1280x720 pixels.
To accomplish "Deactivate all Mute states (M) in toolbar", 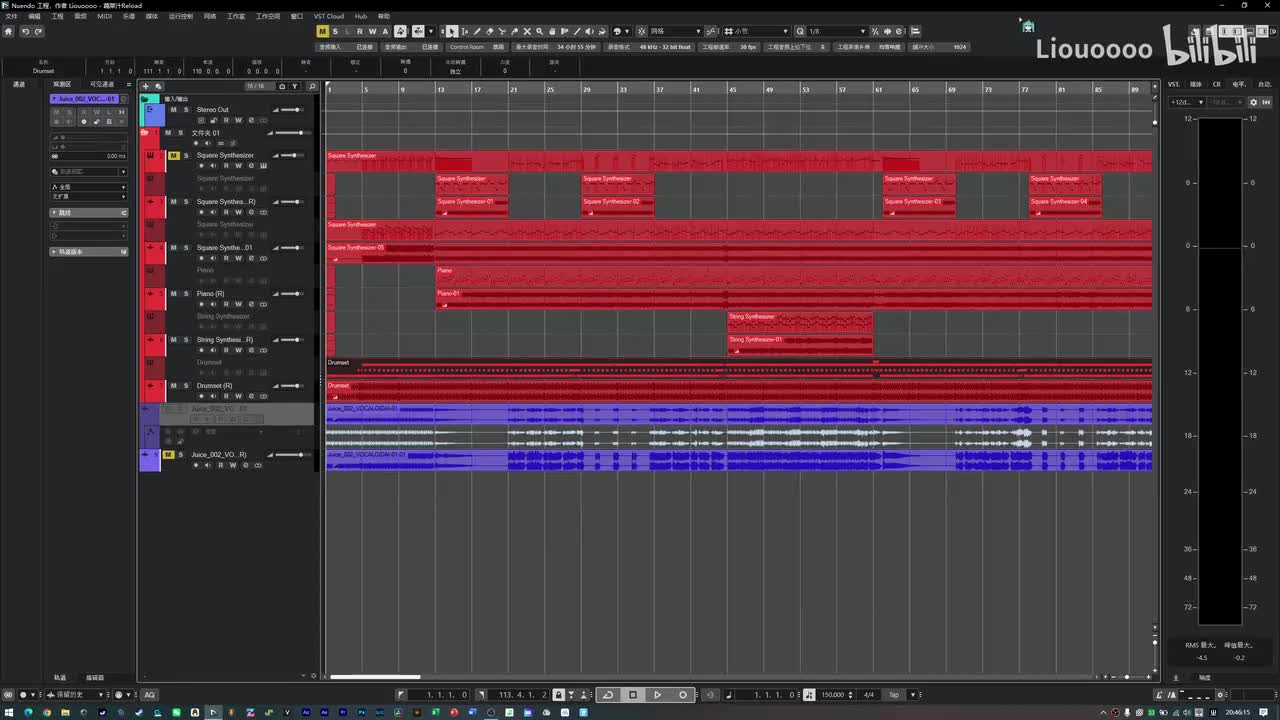I will click(x=323, y=31).
